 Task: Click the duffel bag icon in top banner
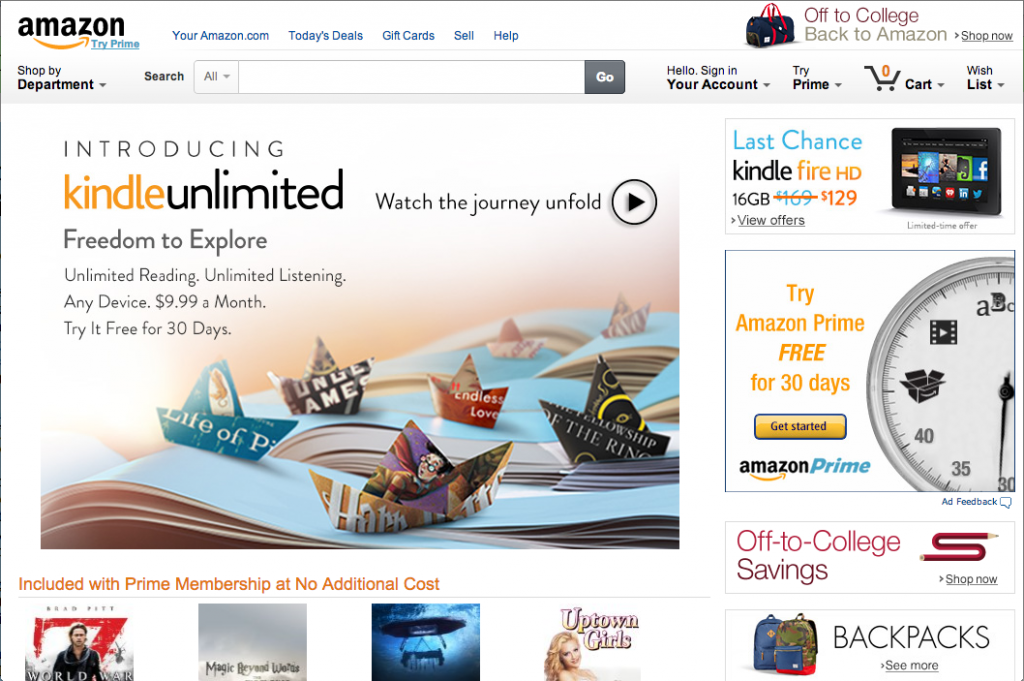coord(771,26)
